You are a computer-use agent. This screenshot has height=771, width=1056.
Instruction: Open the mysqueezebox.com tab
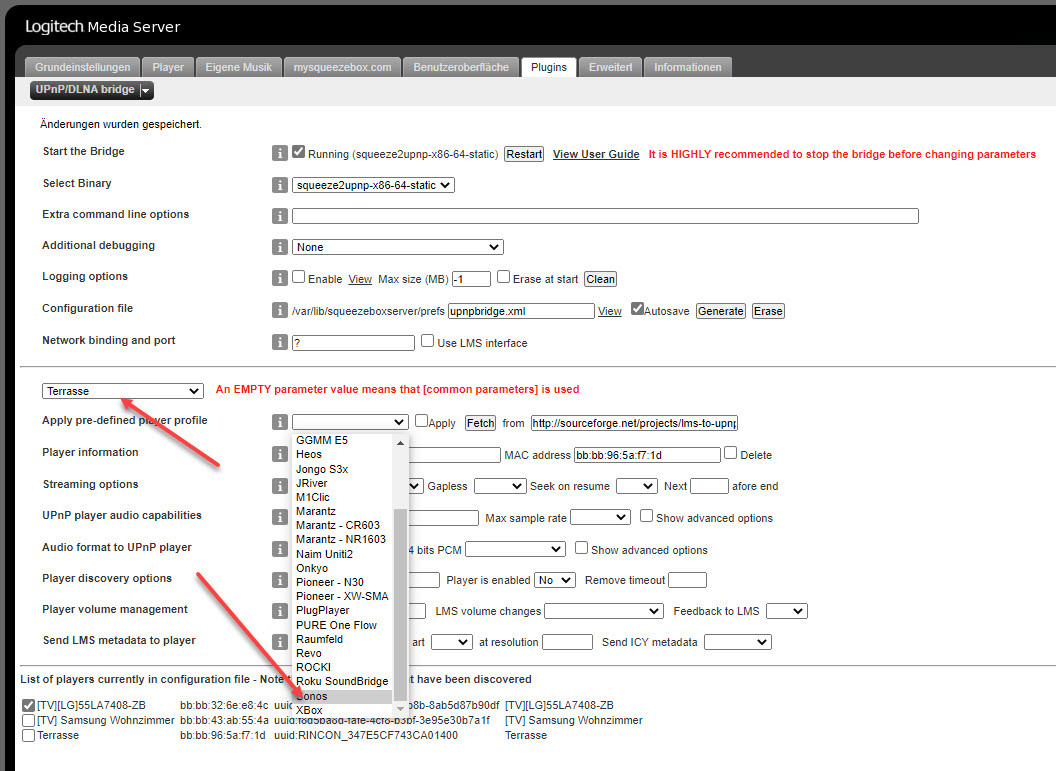(x=342, y=67)
